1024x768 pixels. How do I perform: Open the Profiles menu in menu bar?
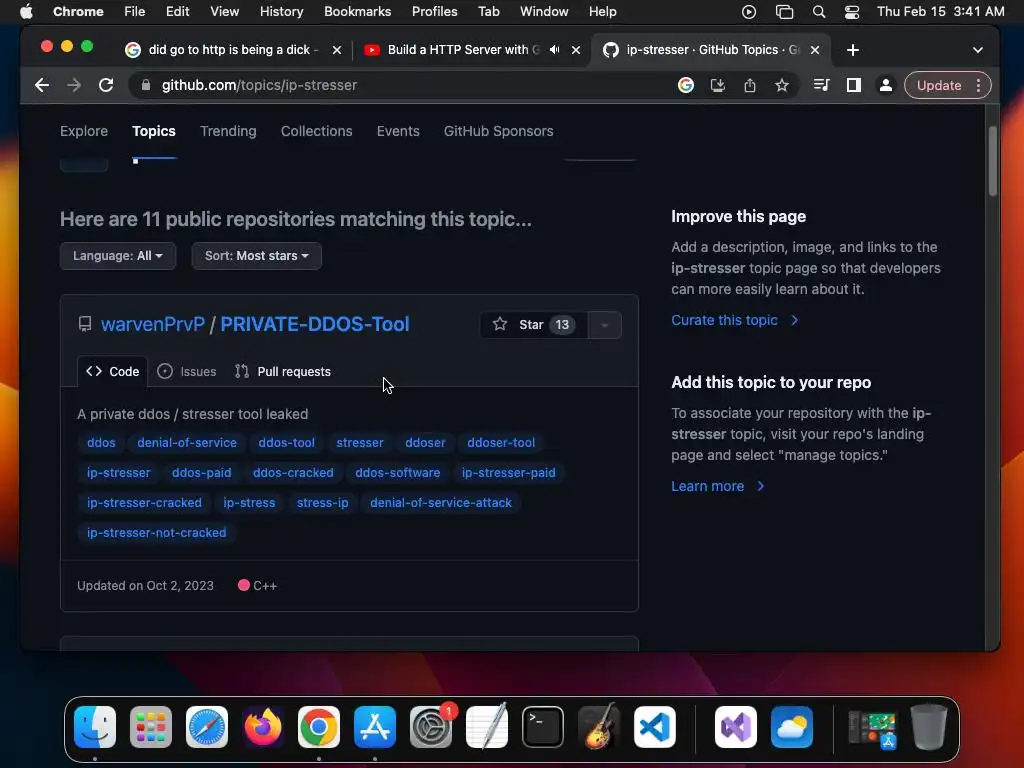coord(434,12)
